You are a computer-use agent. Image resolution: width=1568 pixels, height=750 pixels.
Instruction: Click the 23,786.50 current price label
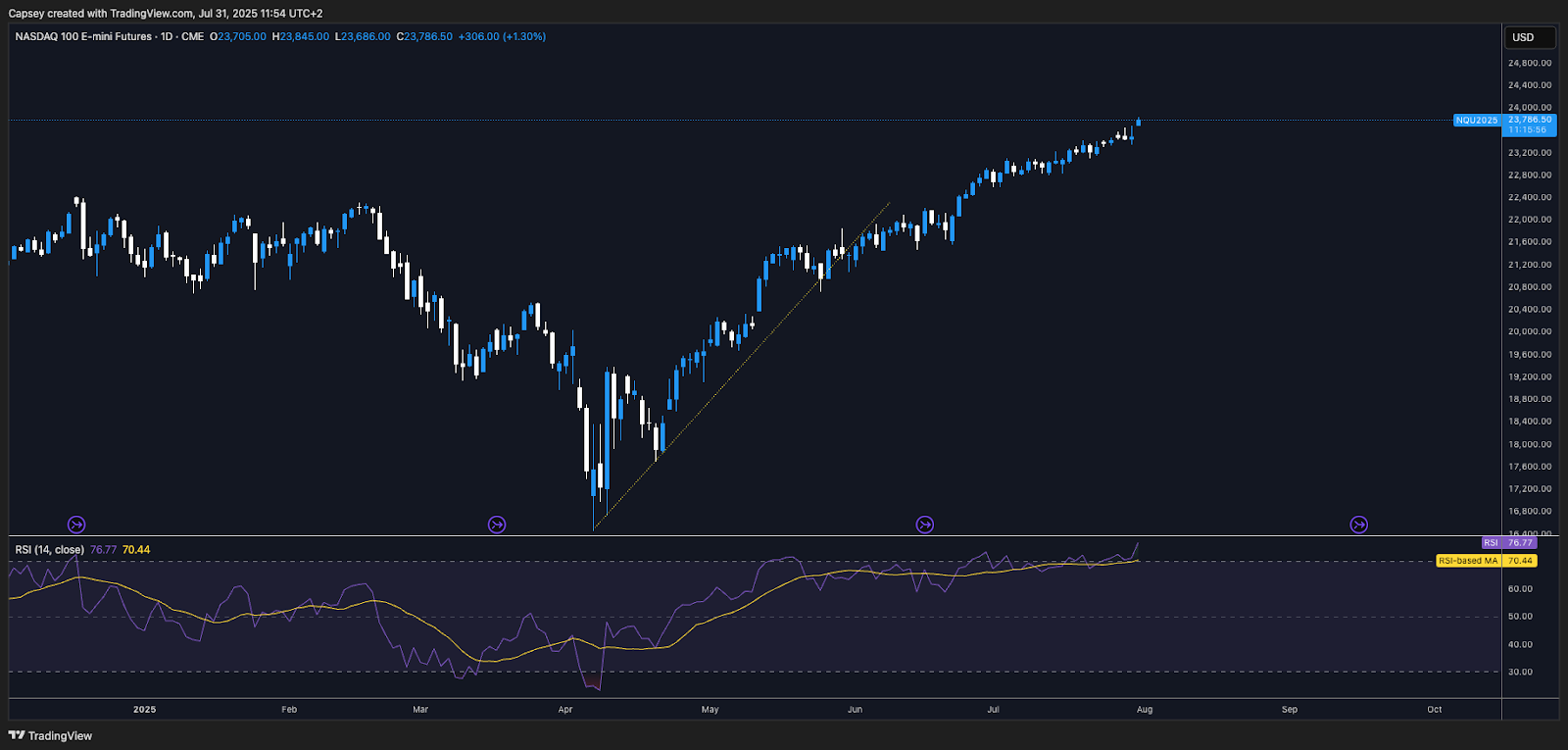point(1530,120)
